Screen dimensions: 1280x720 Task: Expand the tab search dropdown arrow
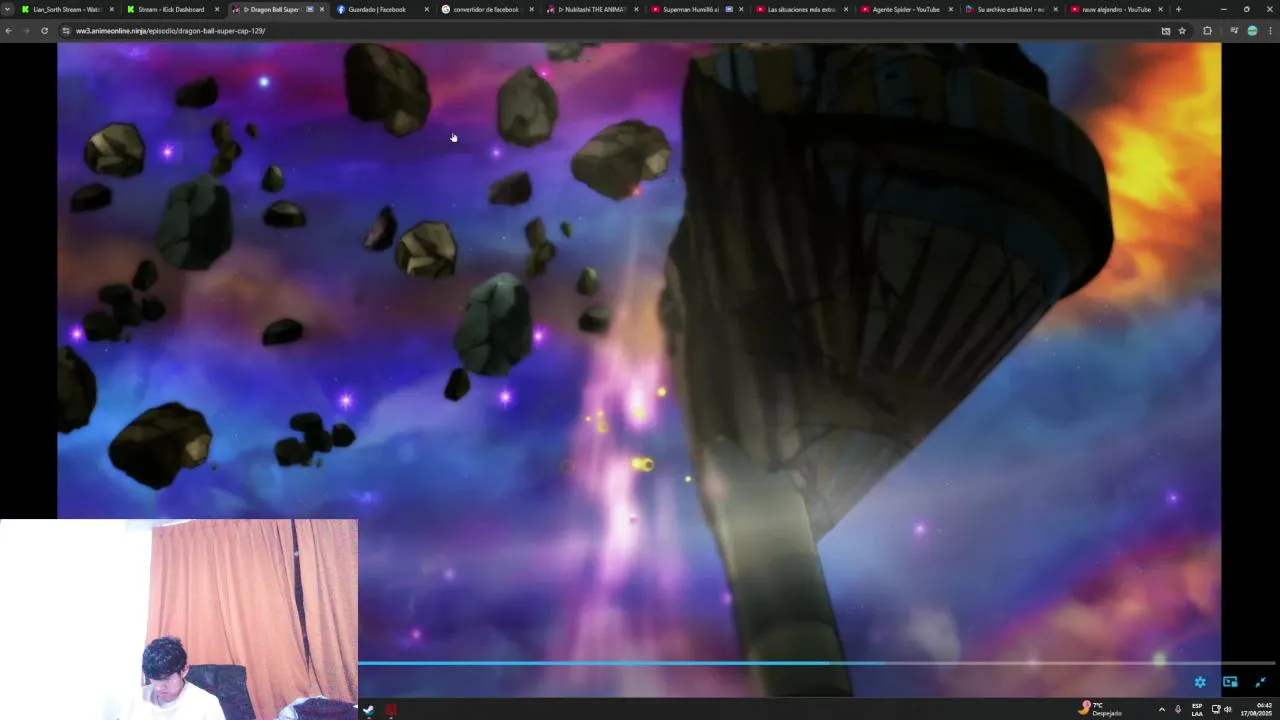coord(7,9)
